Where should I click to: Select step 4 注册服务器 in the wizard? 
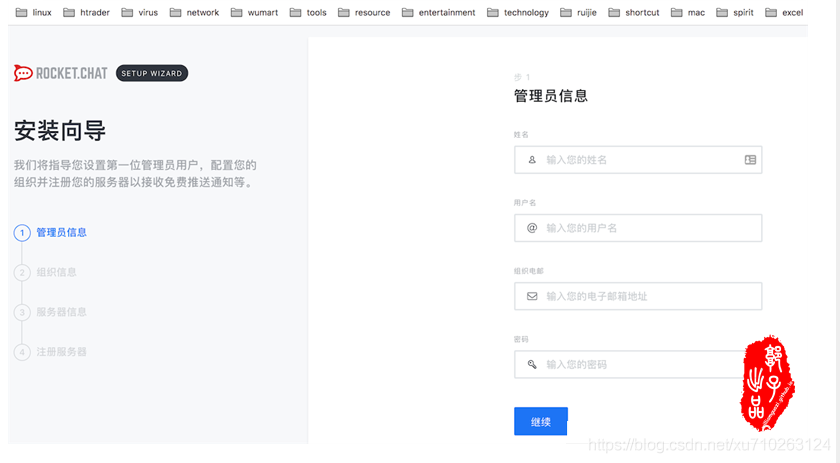click(x=50, y=352)
